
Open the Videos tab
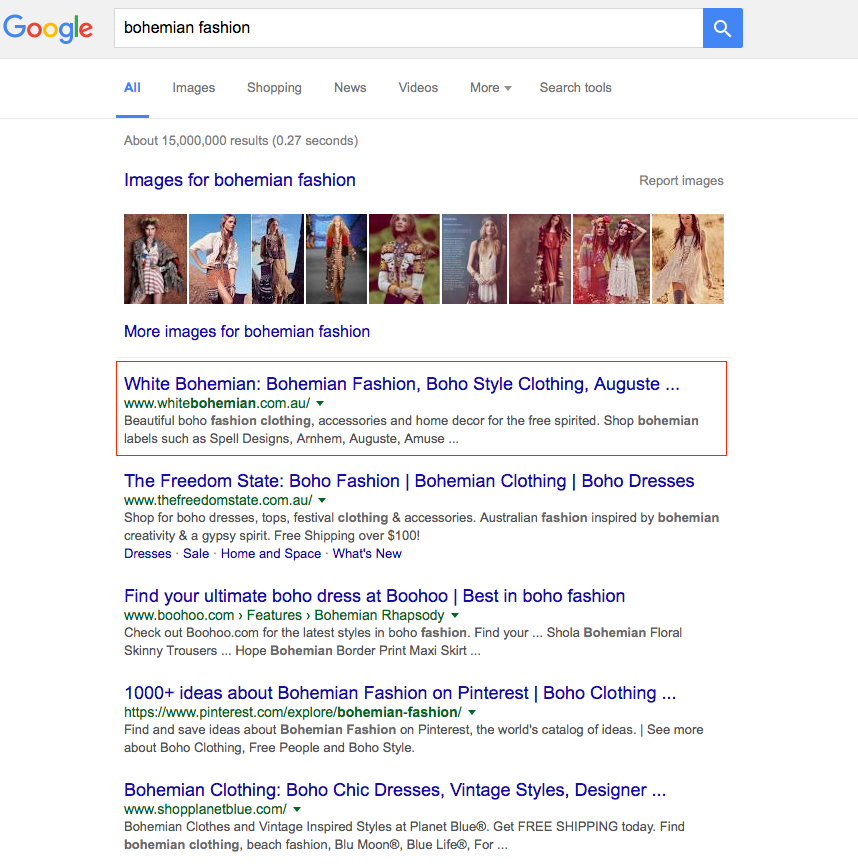click(x=418, y=88)
